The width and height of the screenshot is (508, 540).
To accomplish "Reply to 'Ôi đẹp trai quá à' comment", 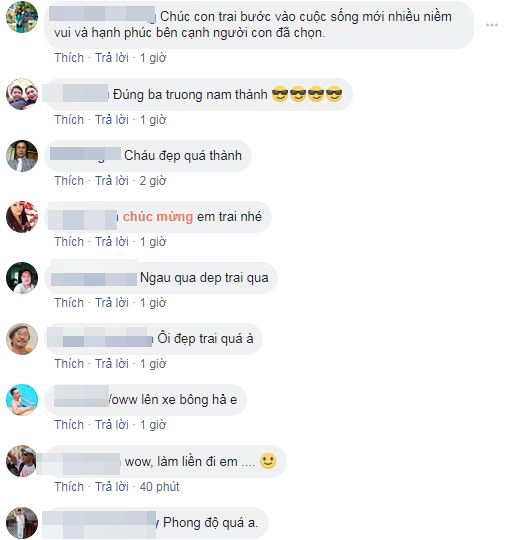I will point(112,364).
